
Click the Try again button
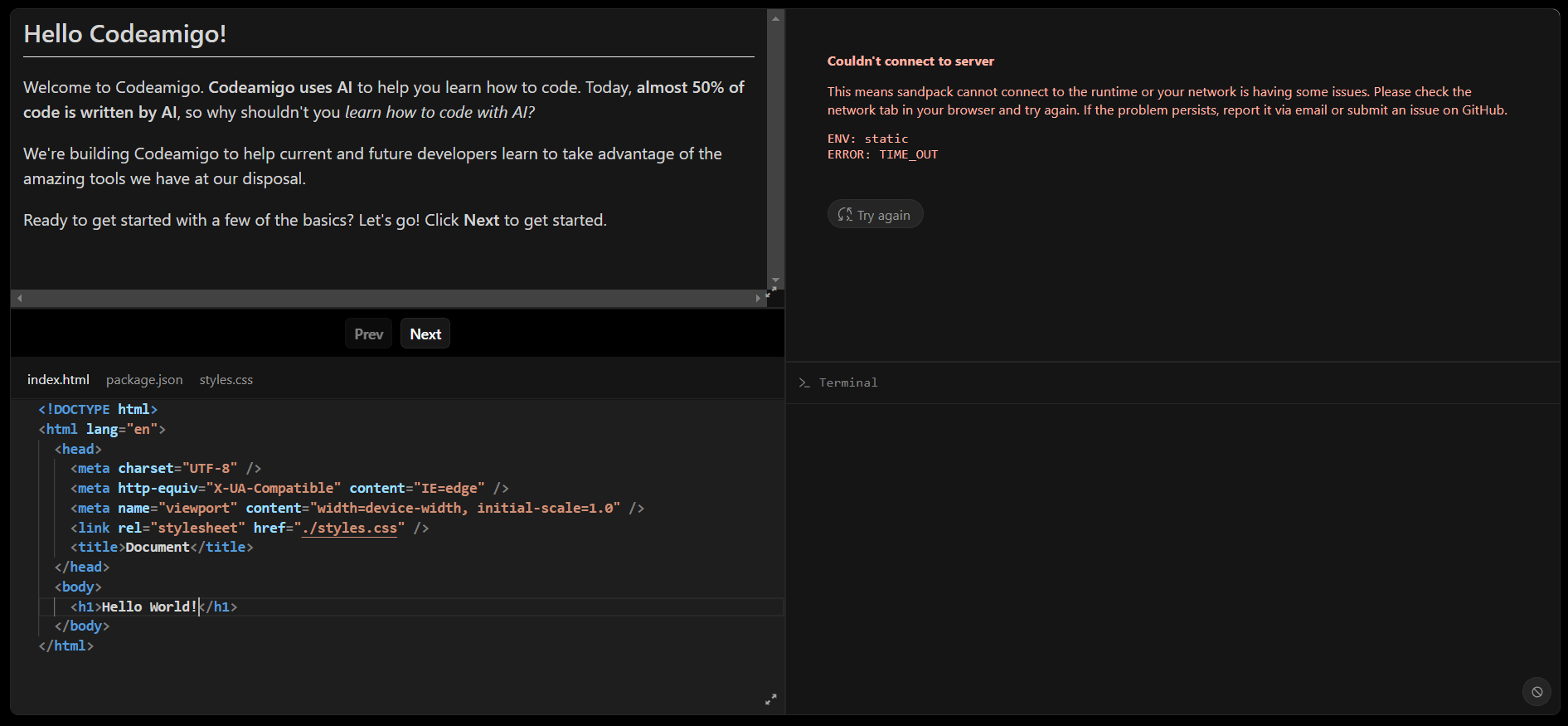click(x=875, y=214)
